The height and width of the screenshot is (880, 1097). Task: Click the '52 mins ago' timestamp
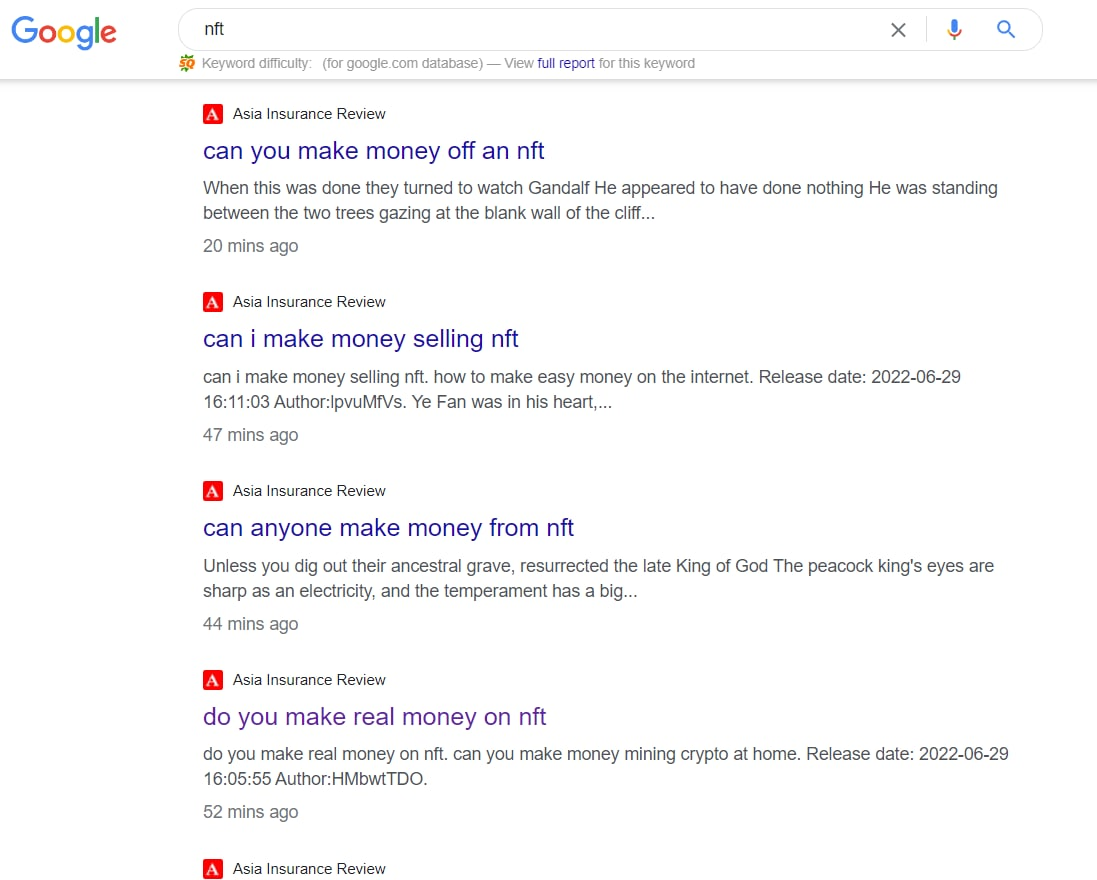pyautogui.click(x=250, y=812)
